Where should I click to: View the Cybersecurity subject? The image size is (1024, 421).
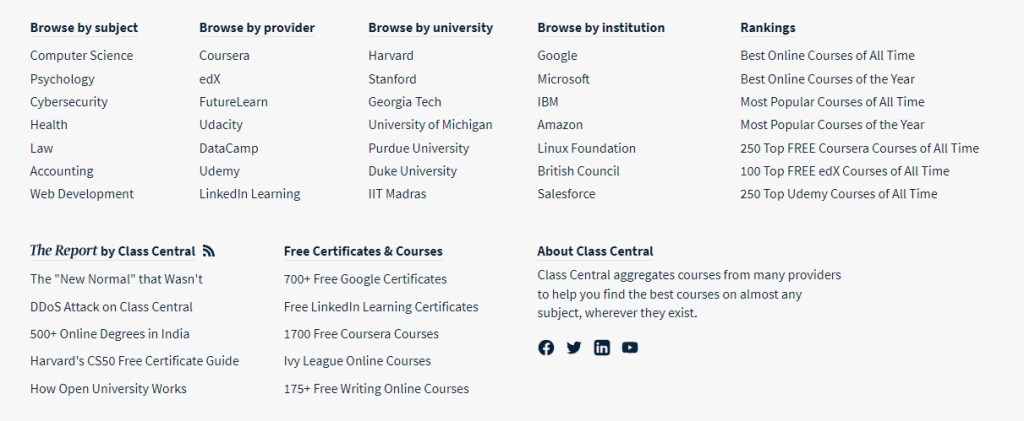(68, 102)
